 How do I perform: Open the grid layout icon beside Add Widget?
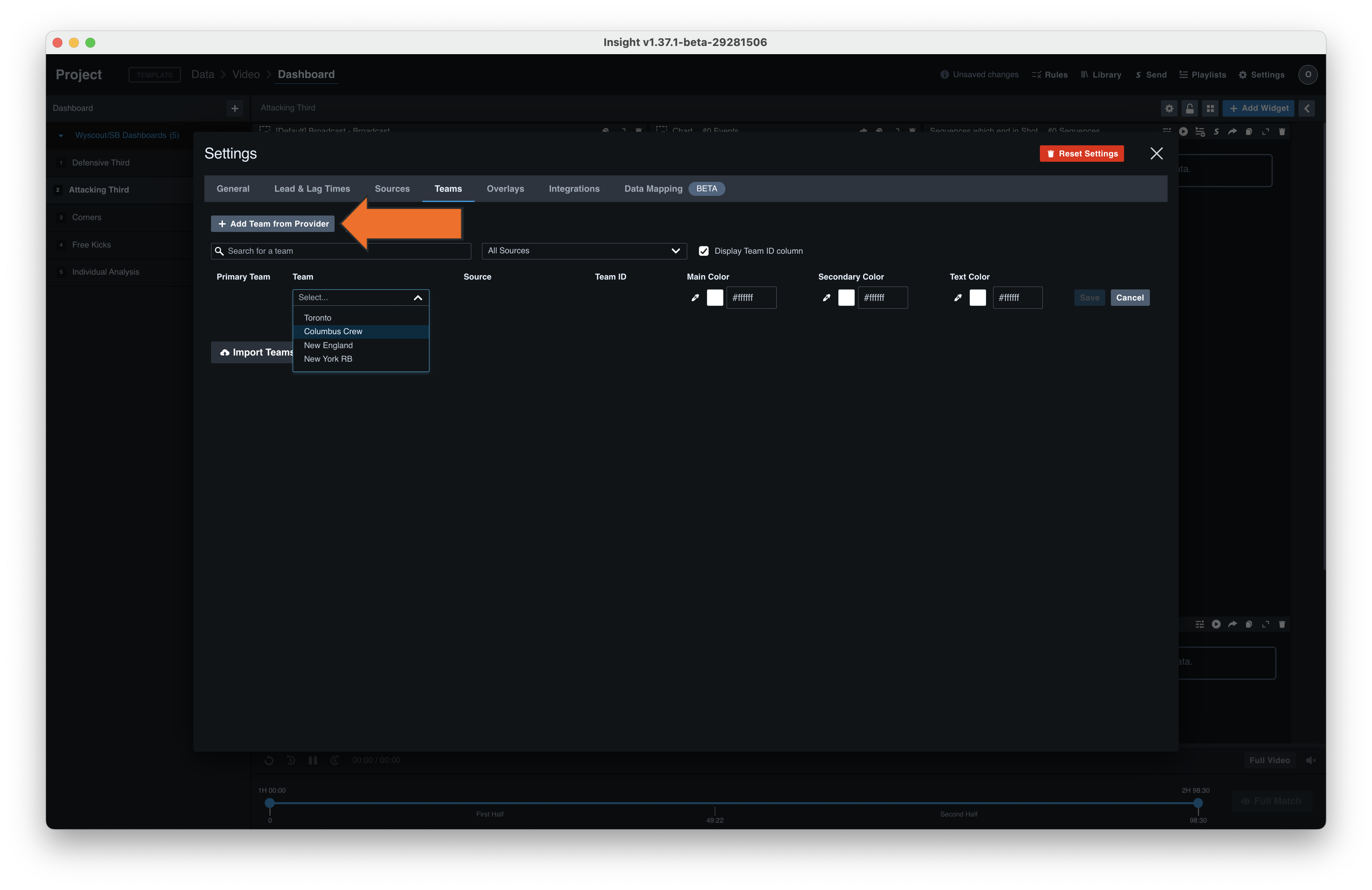[x=1210, y=108]
